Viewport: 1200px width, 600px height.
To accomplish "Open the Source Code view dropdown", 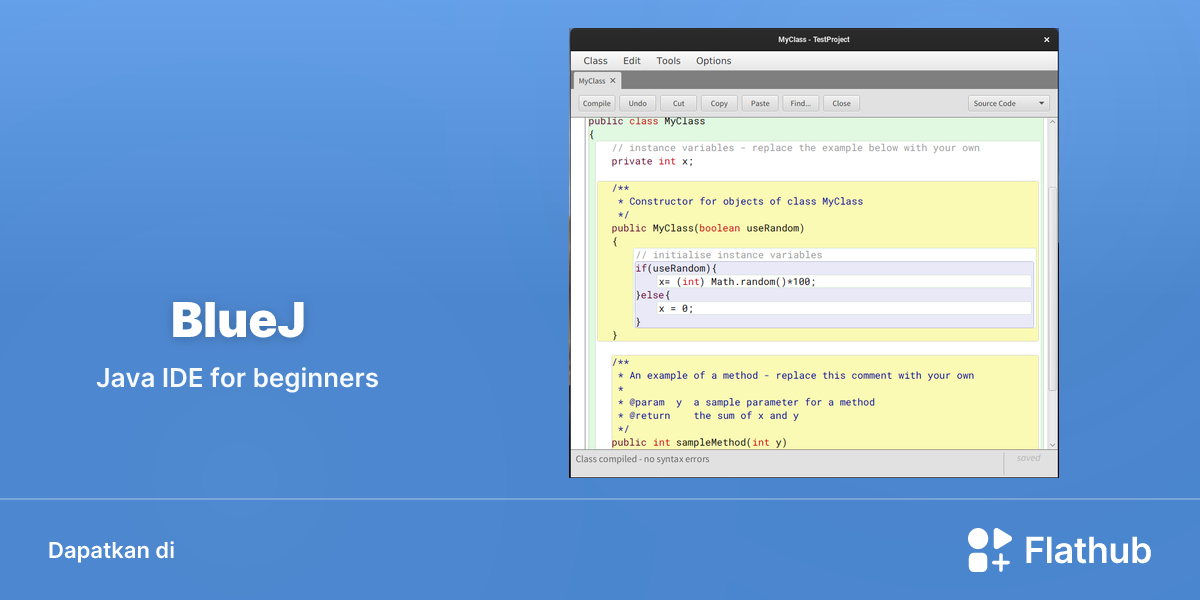I will tap(1009, 103).
